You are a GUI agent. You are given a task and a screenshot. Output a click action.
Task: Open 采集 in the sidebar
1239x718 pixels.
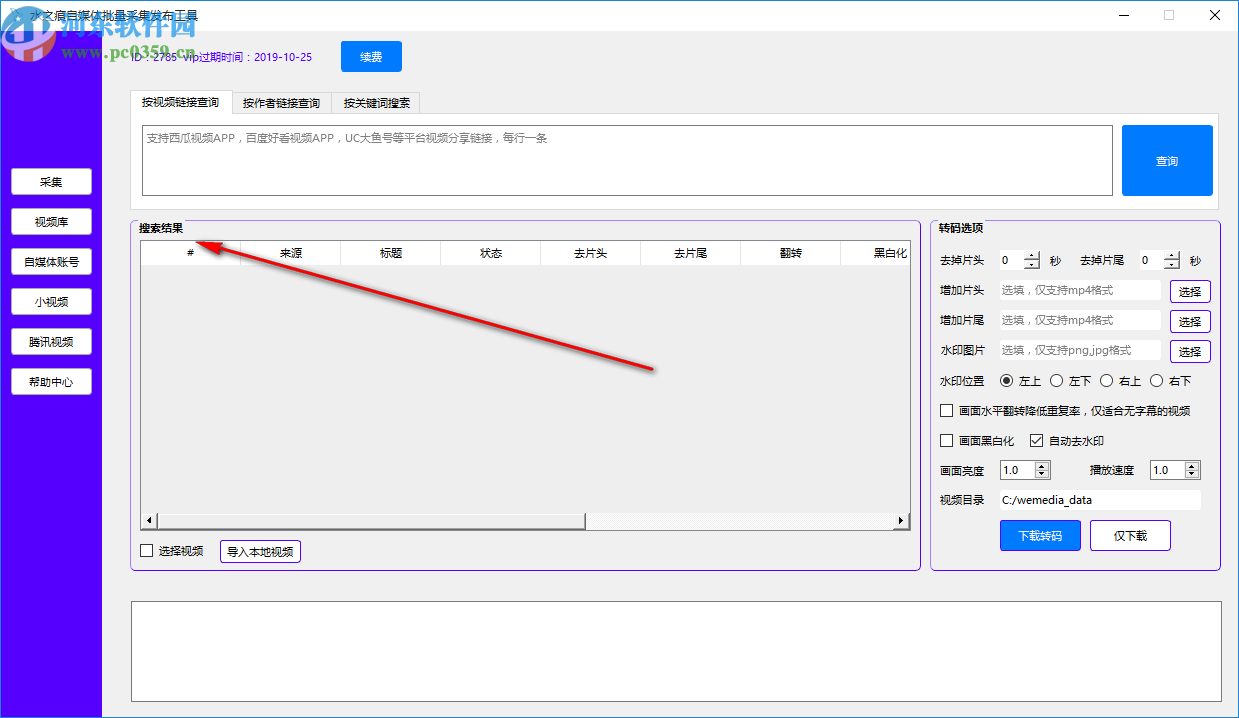tap(51, 182)
